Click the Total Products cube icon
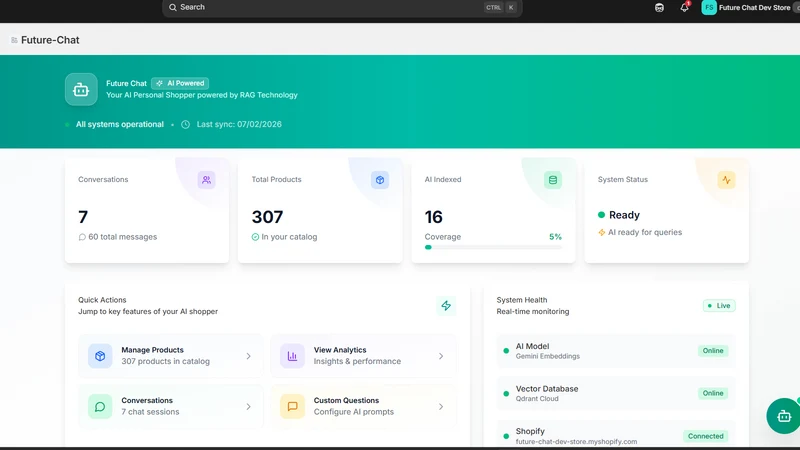The width and height of the screenshot is (800, 450). point(380,180)
